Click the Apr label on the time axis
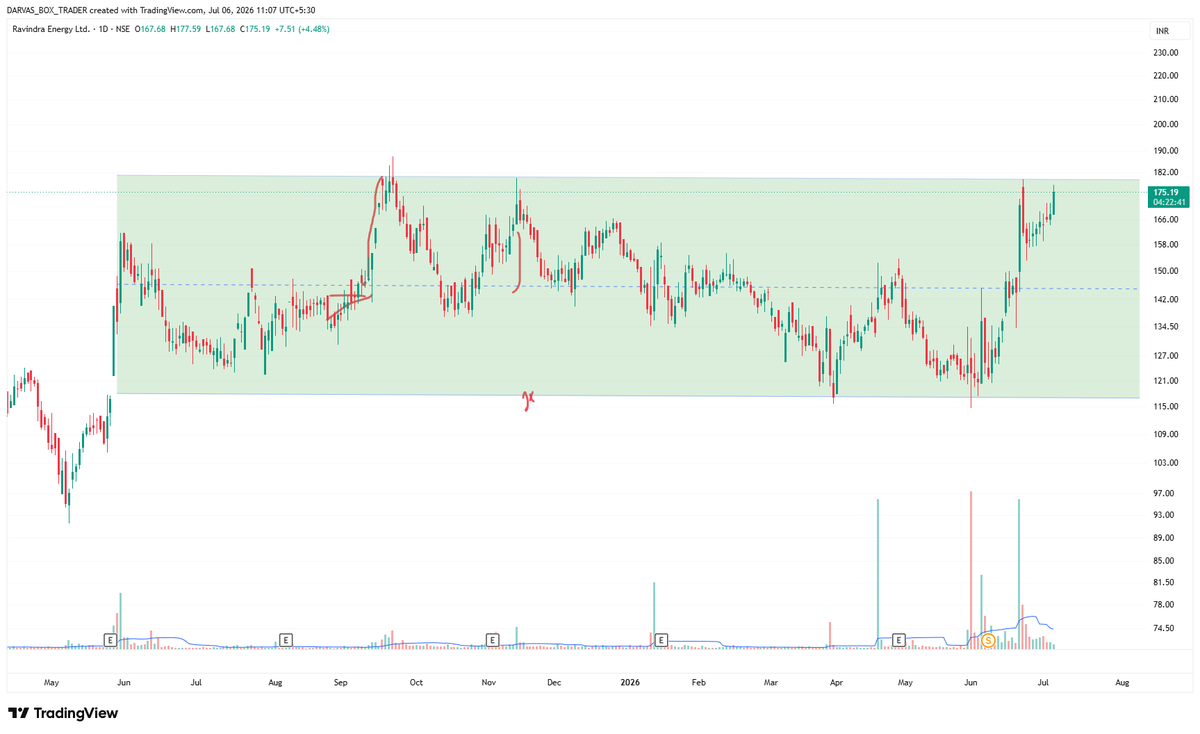 pyautogui.click(x=836, y=682)
